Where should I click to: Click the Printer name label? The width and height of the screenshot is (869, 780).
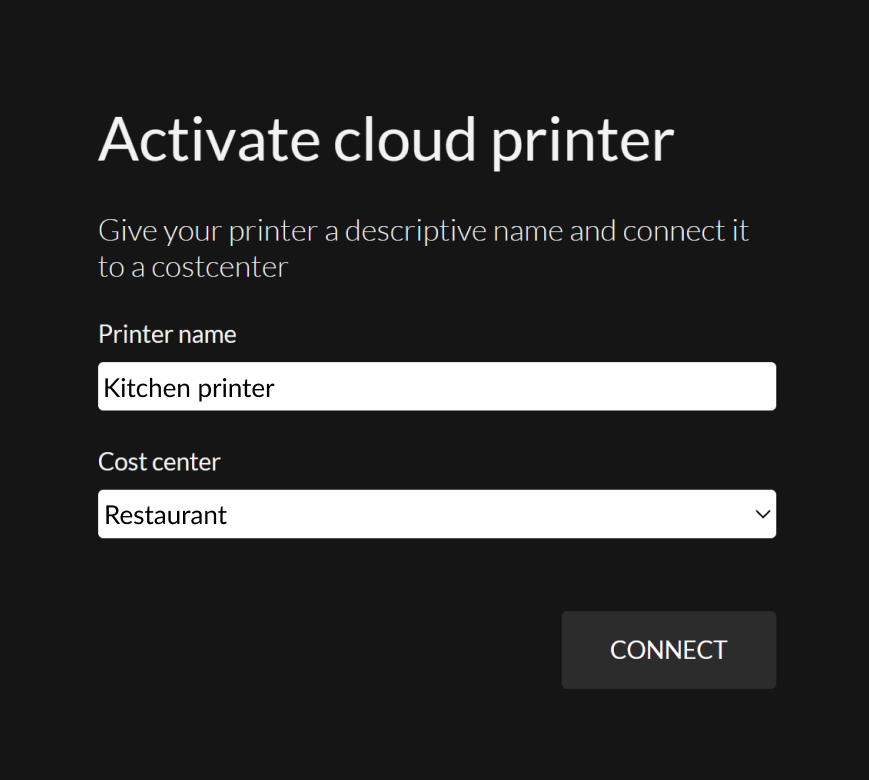[167, 334]
